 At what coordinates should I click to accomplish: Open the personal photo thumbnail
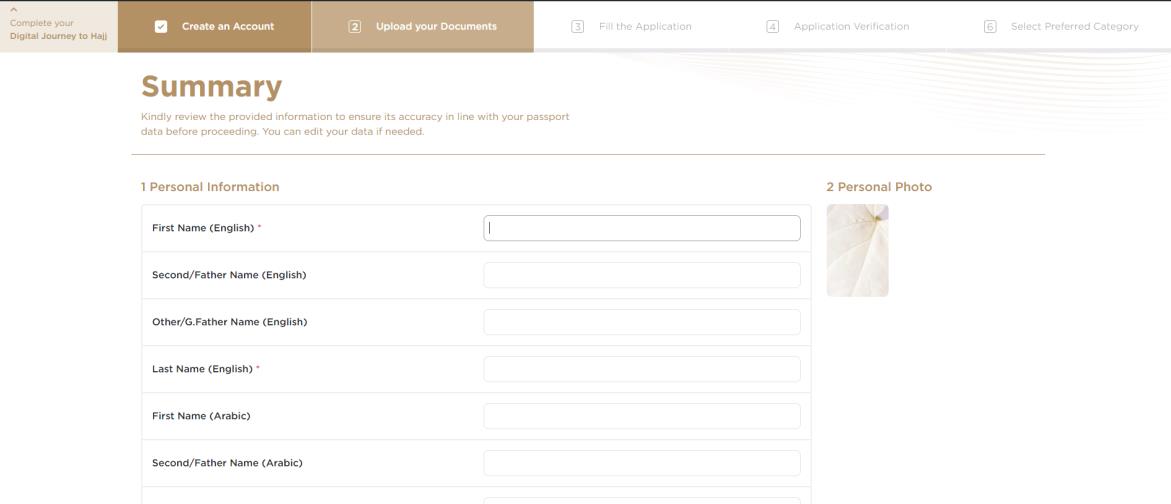857,250
